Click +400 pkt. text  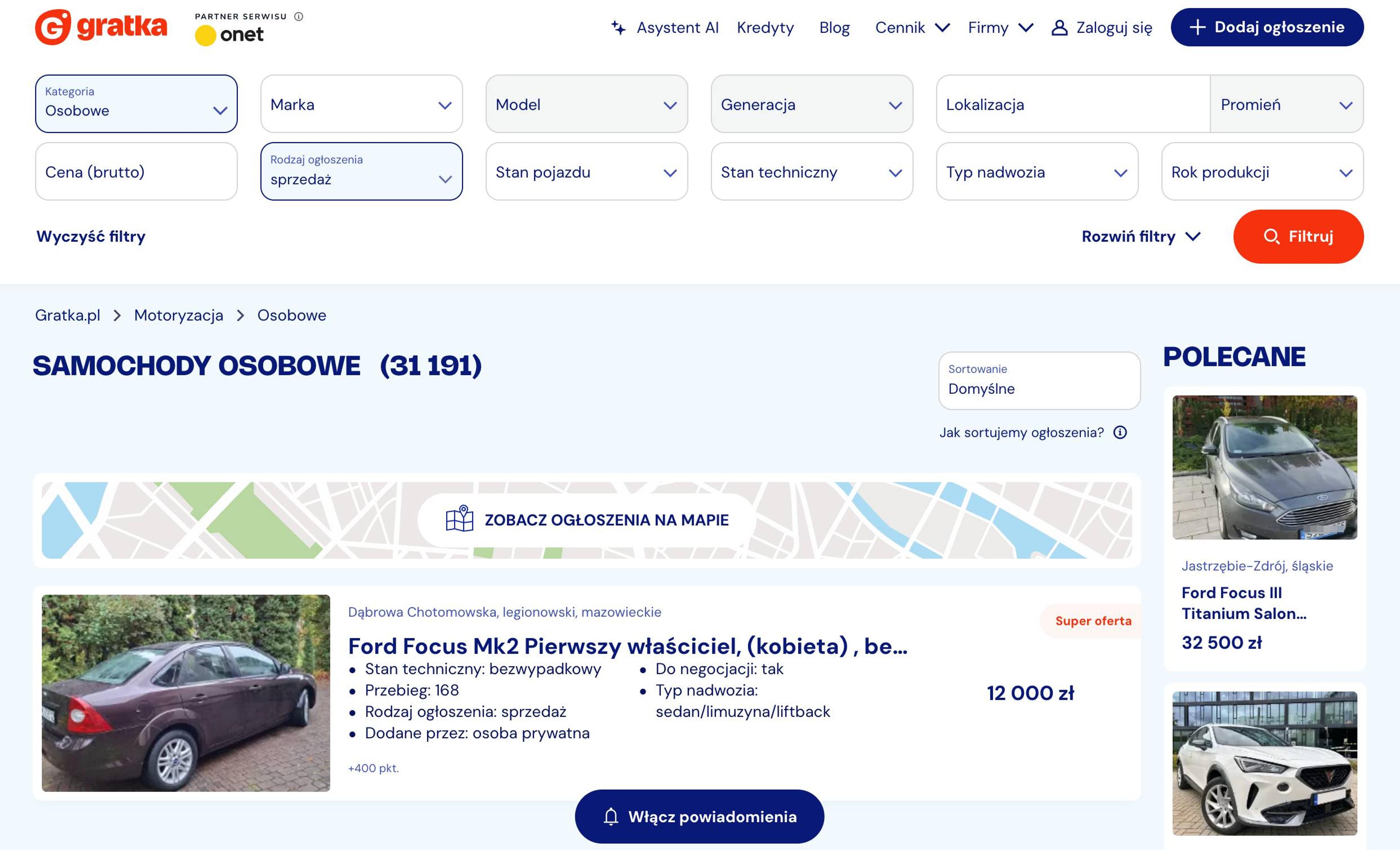point(373,768)
